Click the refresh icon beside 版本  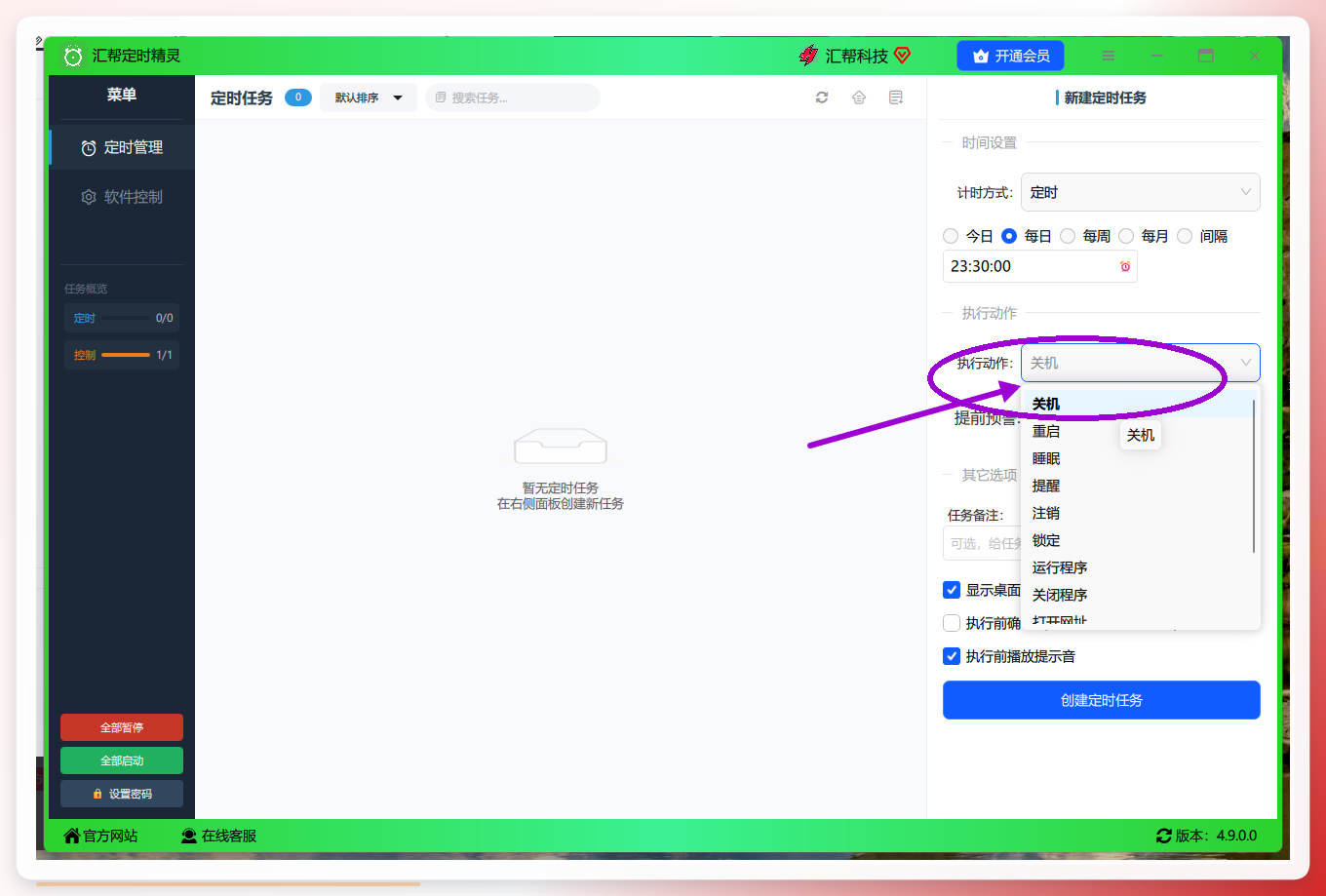click(x=1164, y=836)
